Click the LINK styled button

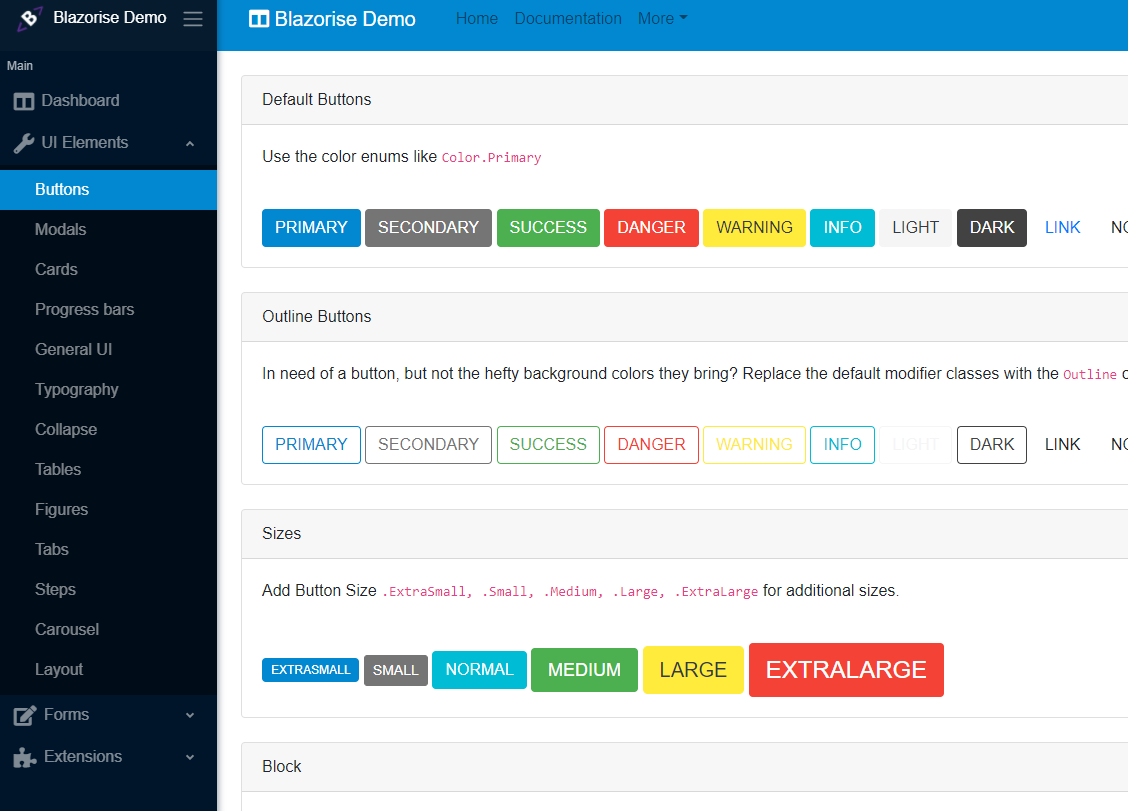[1062, 228]
